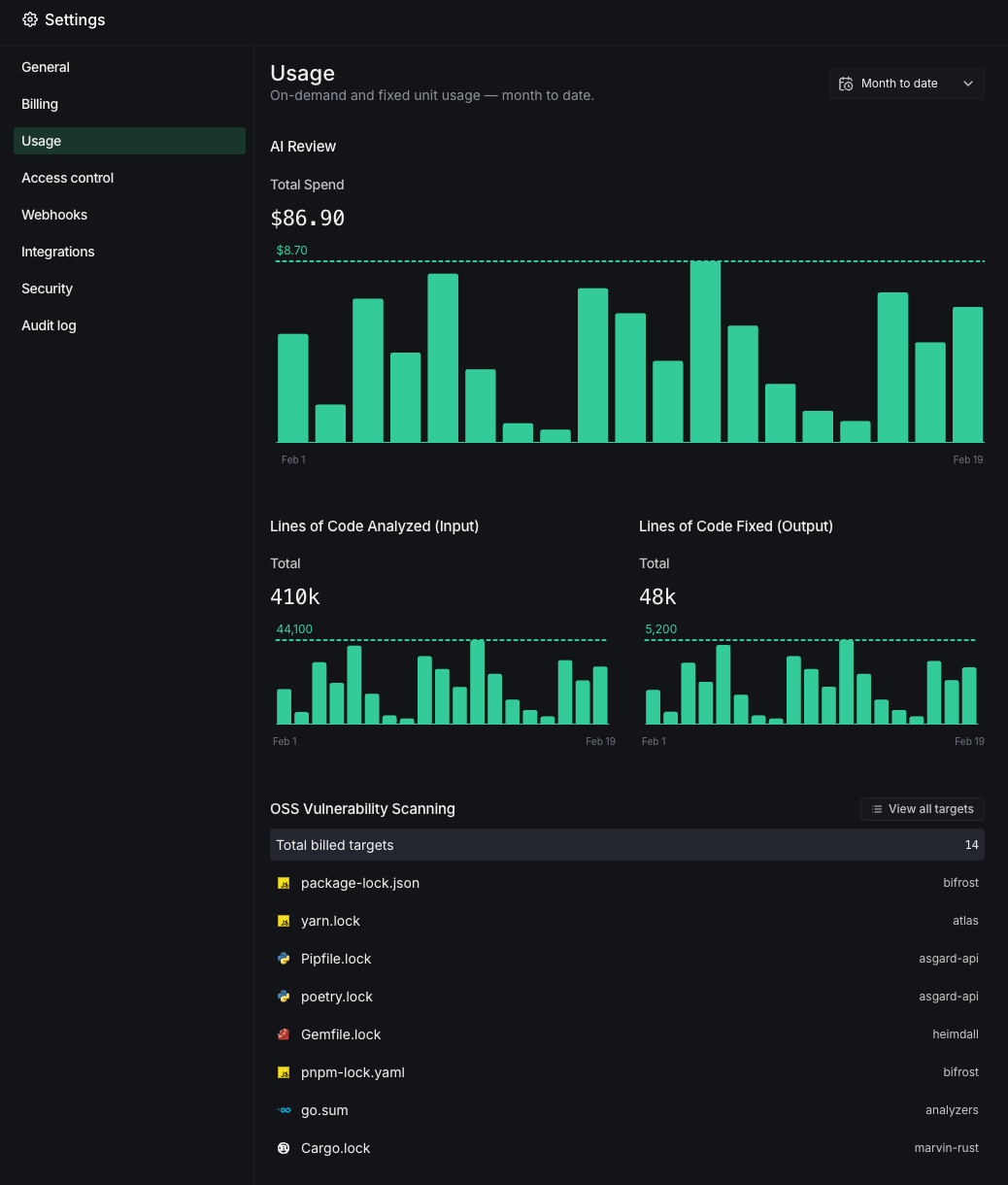Open Integrations from the sidebar
The height and width of the screenshot is (1185, 1008).
pos(58,252)
